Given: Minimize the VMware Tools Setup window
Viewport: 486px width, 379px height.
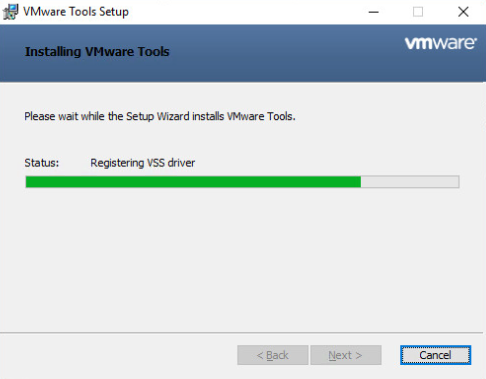Looking at the screenshot, I should pos(374,12).
